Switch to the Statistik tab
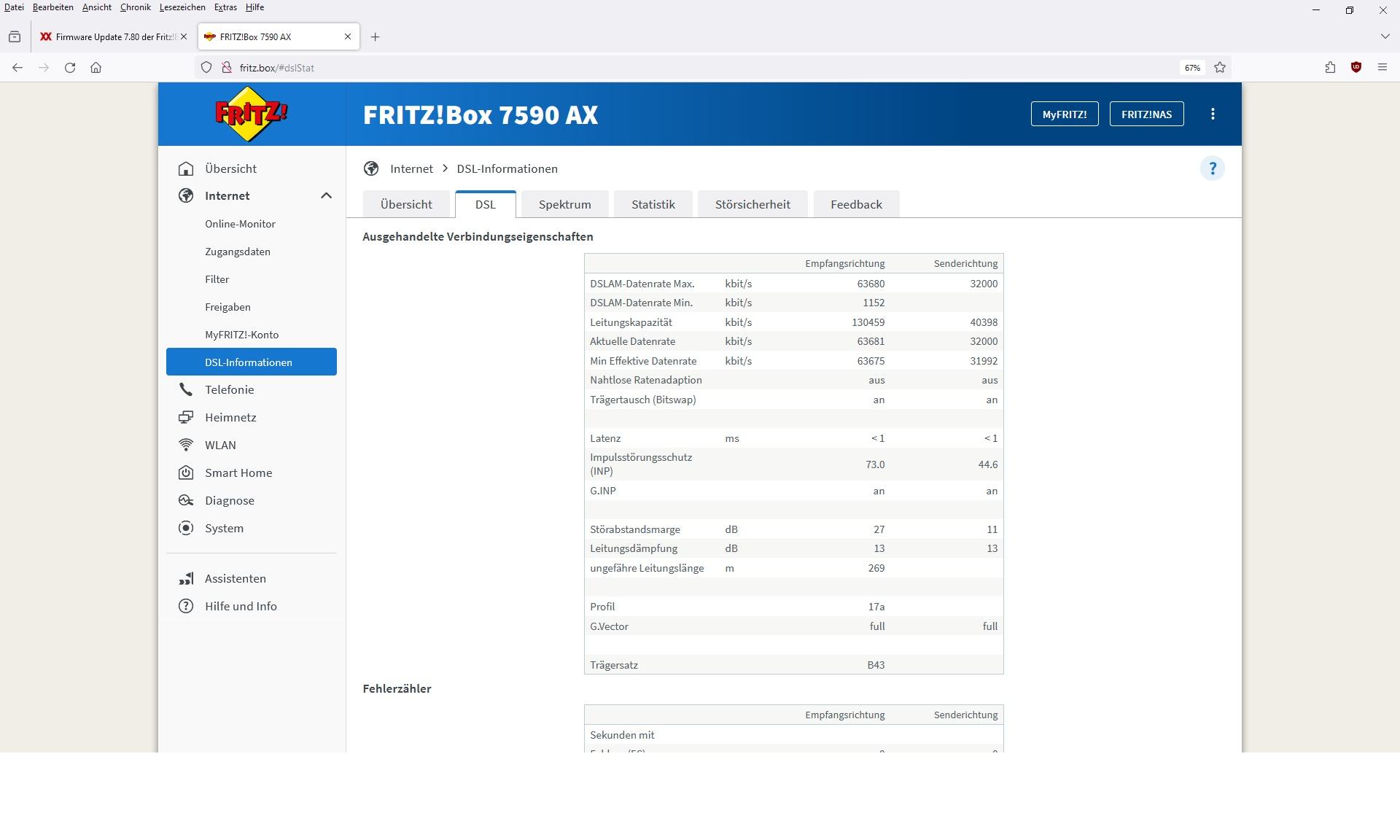Image resolution: width=1400 pixels, height=840 pixels. pyautogui.click(x=653, y=204)
